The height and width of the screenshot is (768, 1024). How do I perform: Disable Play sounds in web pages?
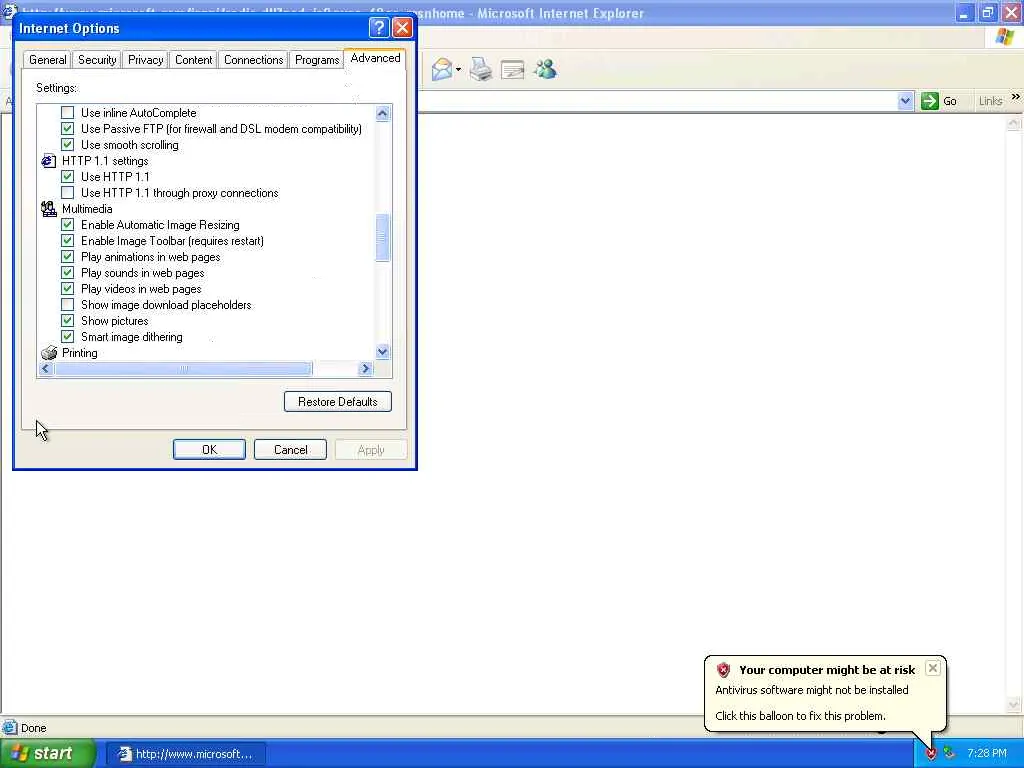coord(67,272)
